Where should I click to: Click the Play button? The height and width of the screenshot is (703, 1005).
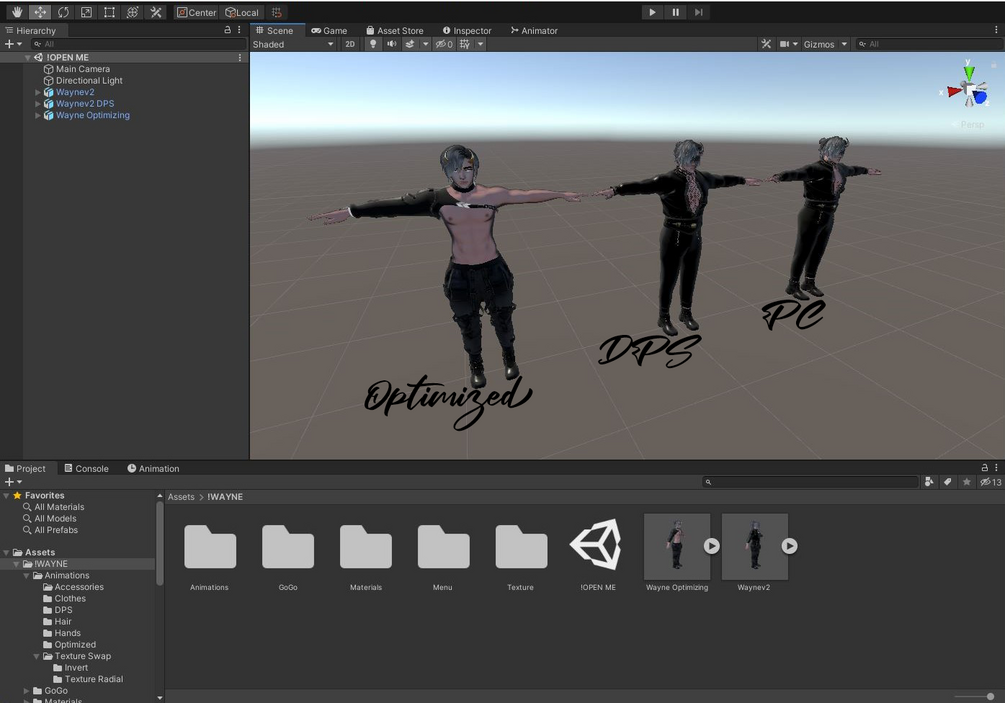[x=652, y=12]
